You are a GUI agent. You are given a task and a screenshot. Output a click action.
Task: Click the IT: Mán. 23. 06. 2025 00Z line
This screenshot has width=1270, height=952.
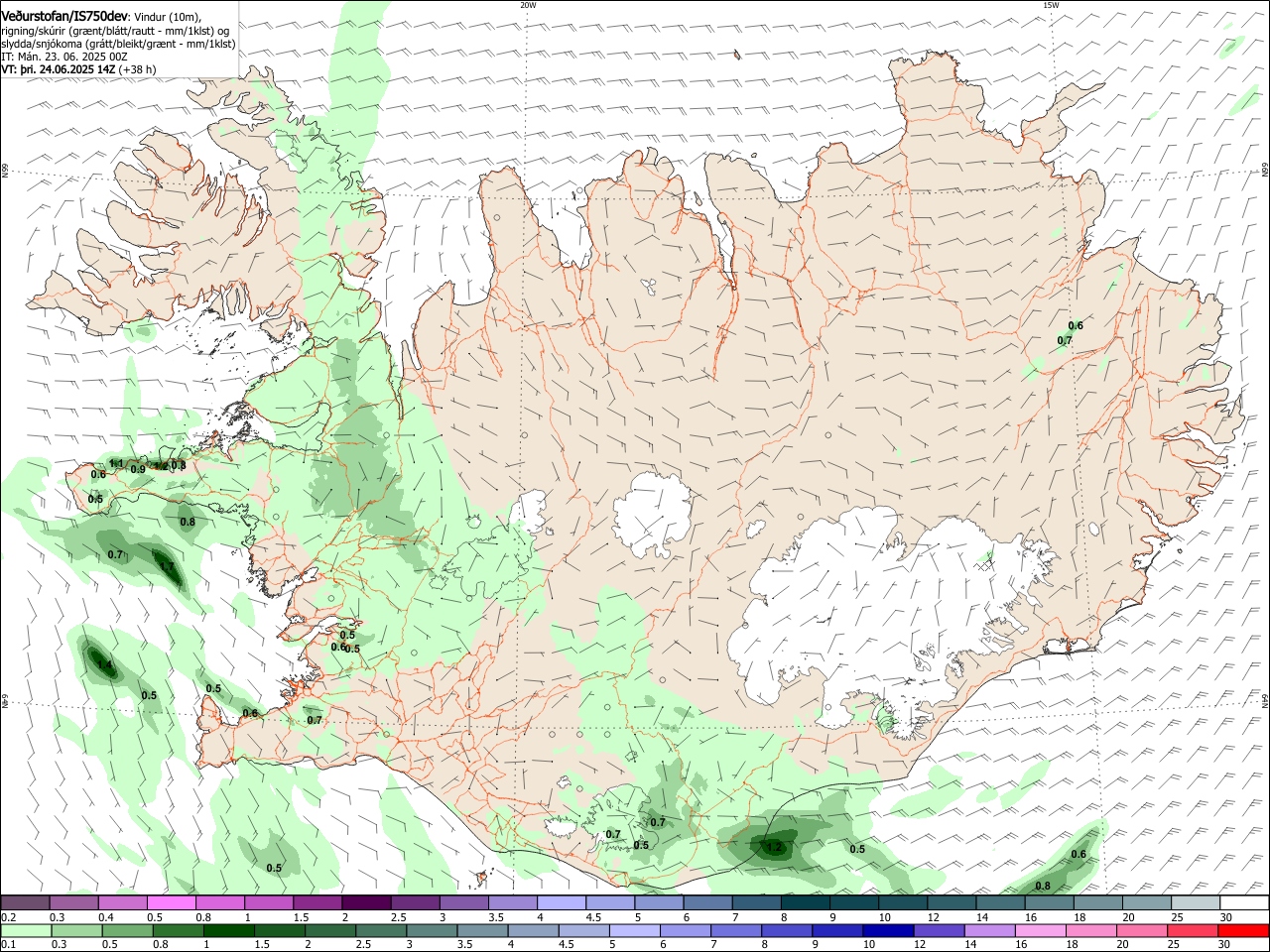point(64,57)
